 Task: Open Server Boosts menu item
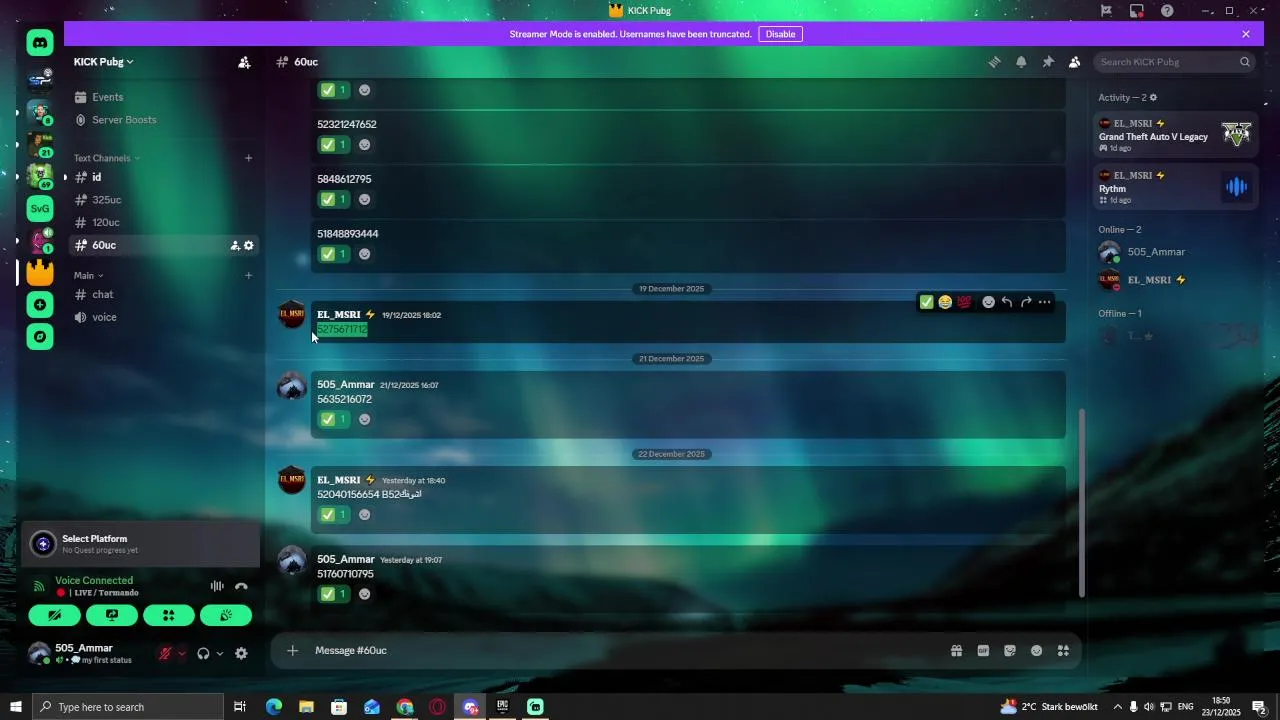[x=165, y=120]
